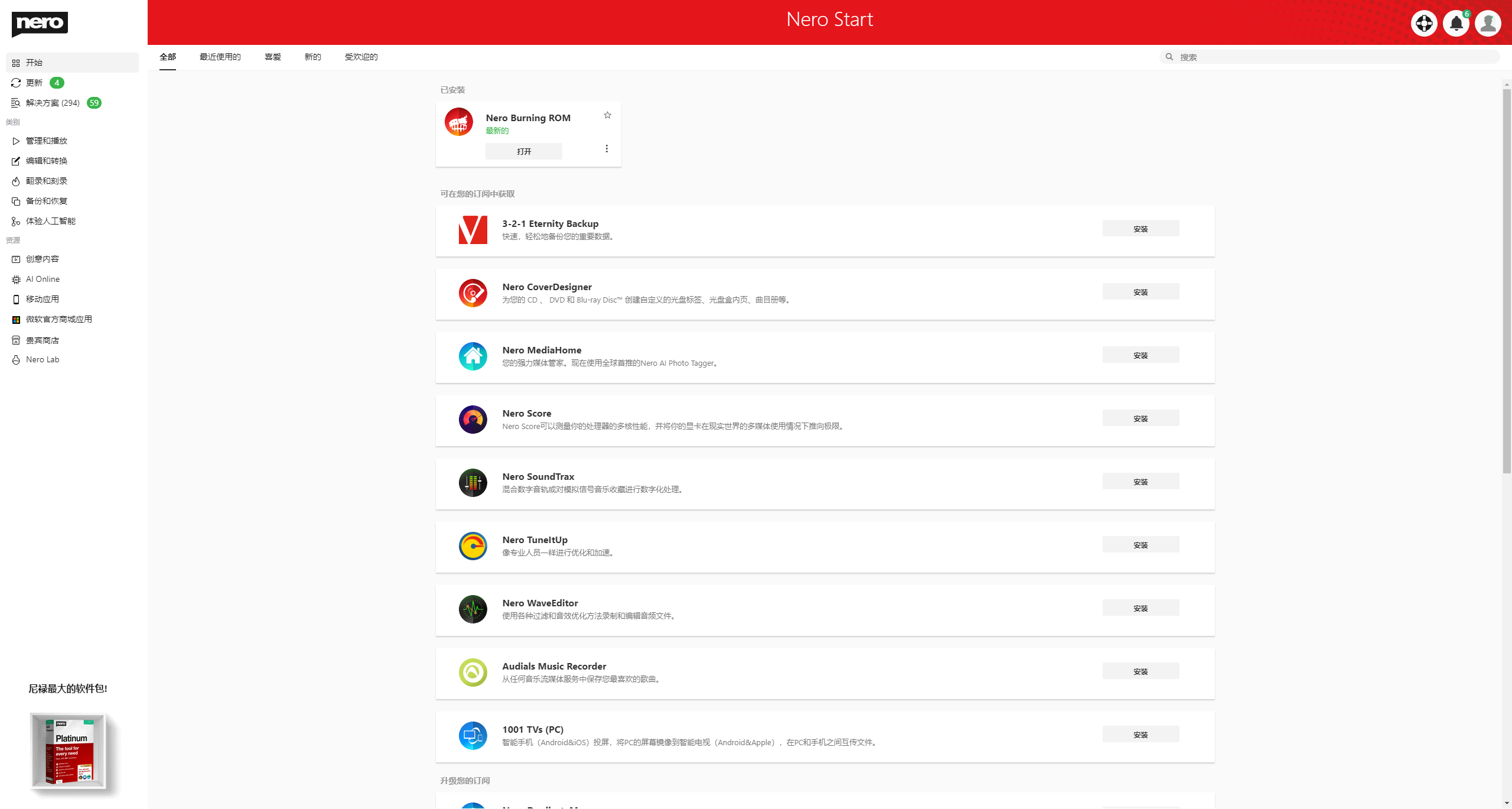Open 解决方案 (294) in the sidebar
This screenshot has width=1512, height=809.
tap(72, 103)
